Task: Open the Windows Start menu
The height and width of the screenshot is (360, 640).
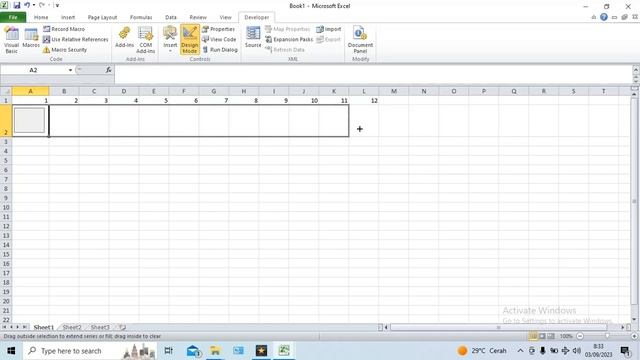Action: [11, 351]
